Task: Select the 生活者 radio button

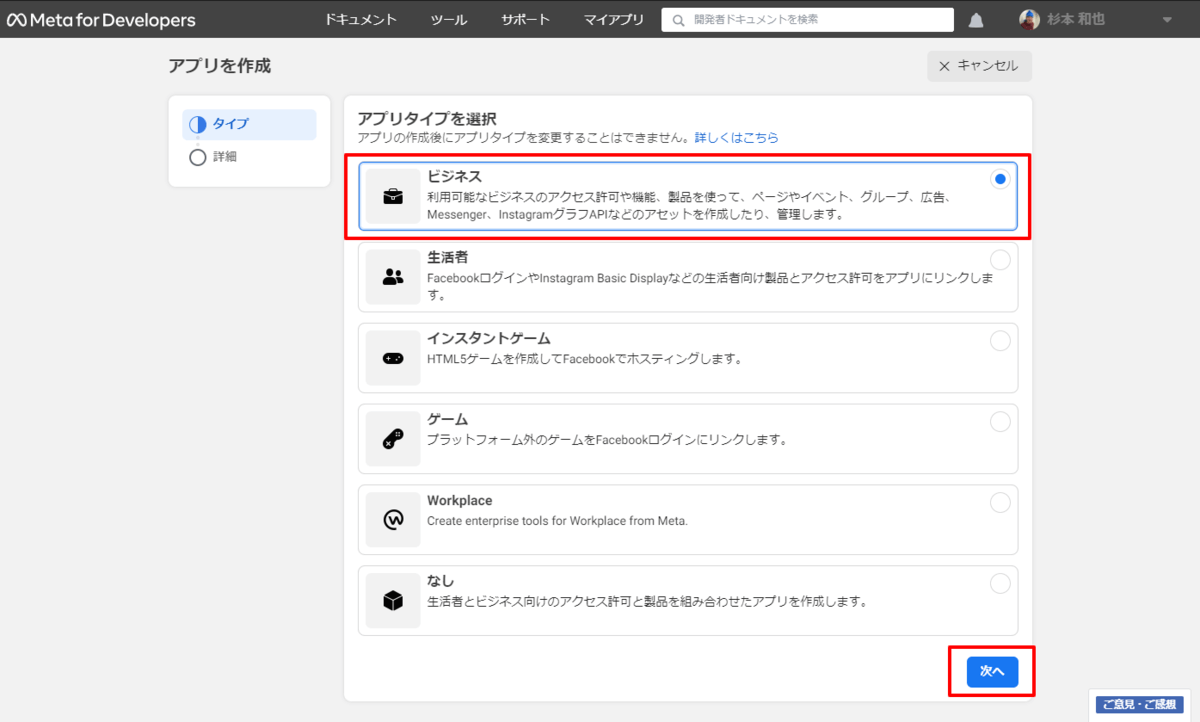Action: [1000, 260]
